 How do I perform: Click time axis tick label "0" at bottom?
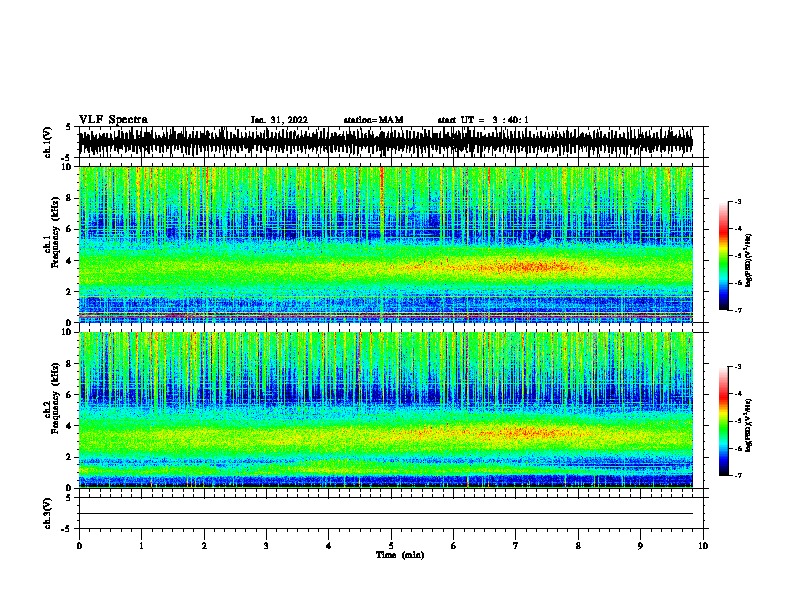79,546
